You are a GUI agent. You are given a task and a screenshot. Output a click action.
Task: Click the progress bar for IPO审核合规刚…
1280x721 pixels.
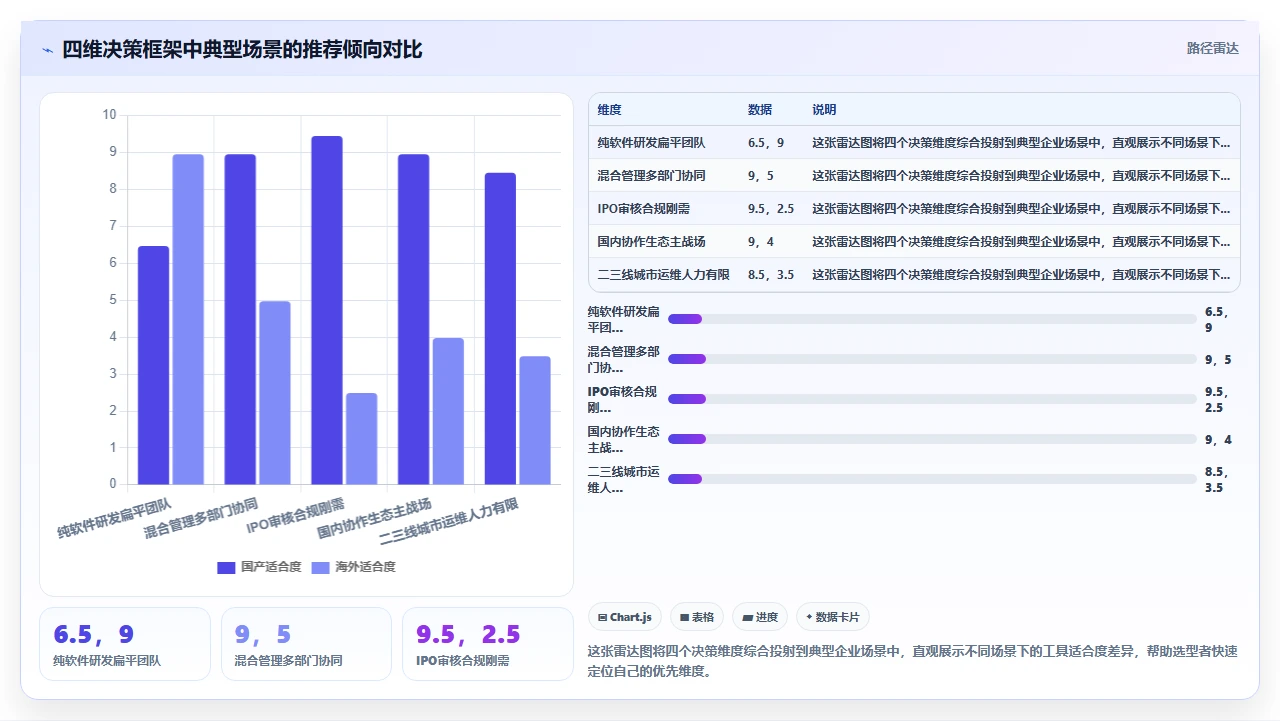932,399
